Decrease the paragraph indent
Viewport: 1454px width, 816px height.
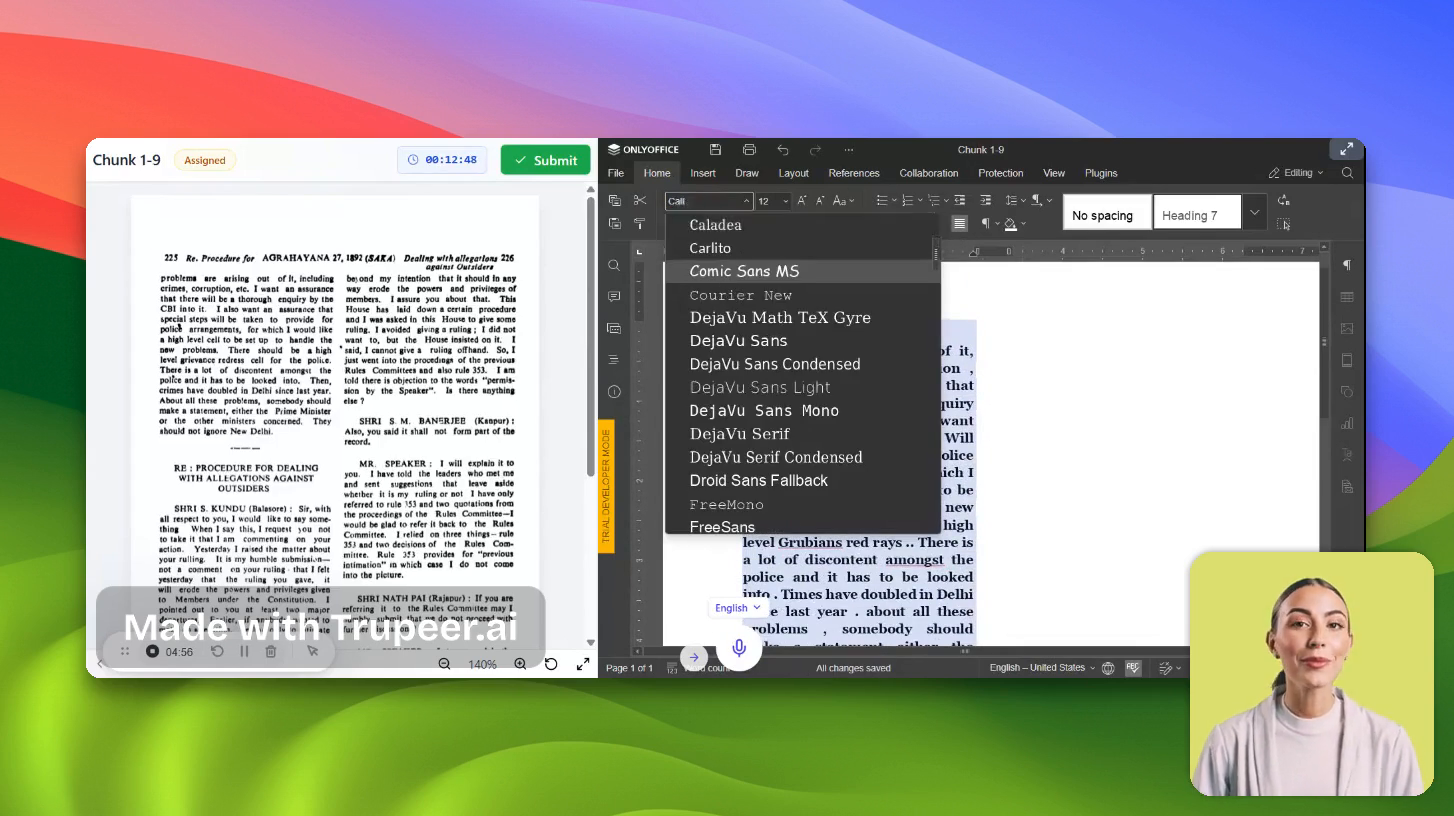pos(960,201)
